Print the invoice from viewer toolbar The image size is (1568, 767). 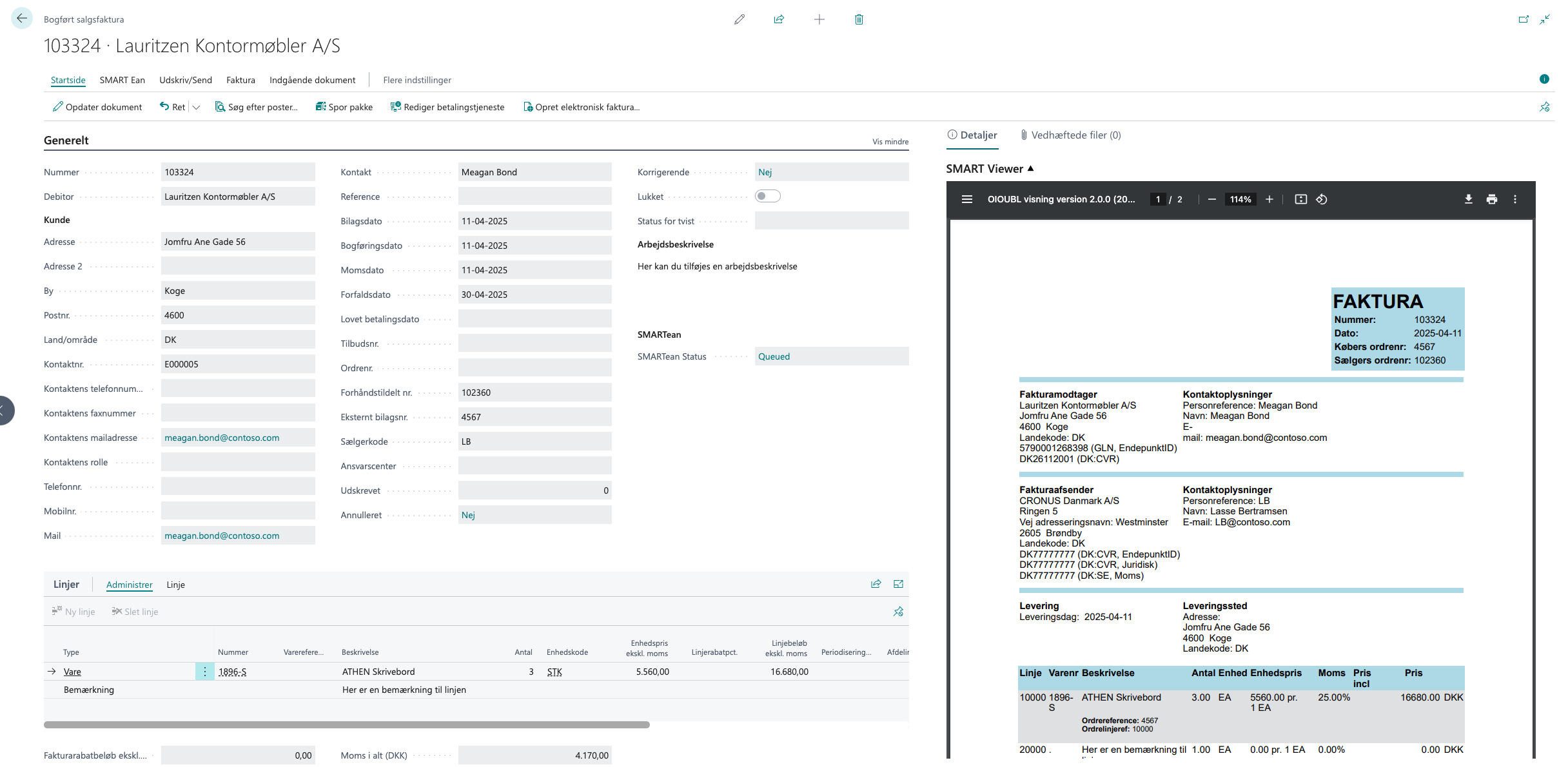[x=1491, y=199]
